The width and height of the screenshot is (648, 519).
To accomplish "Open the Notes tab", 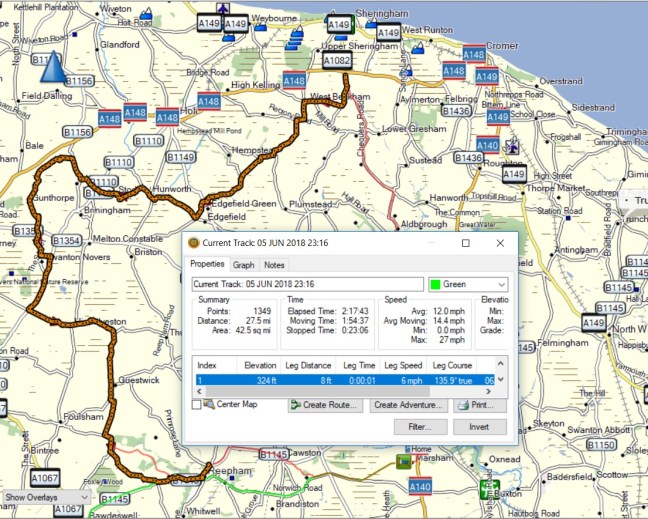I will point(274,265).
